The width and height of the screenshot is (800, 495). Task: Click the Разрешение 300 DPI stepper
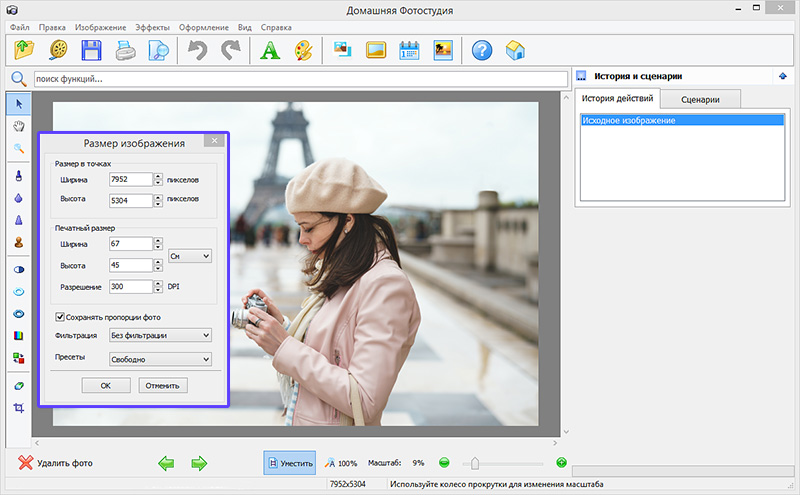pos(158,286)
